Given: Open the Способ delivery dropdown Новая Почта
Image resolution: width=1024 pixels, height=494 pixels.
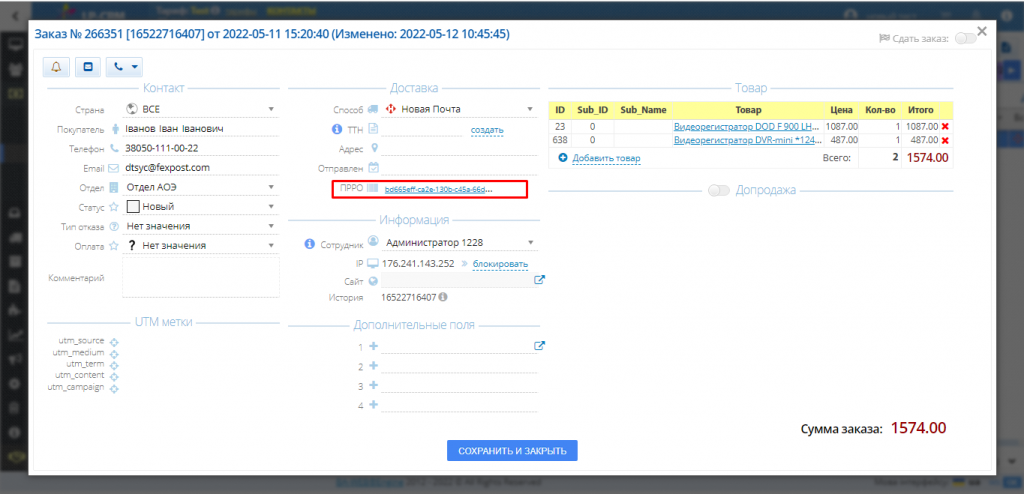Looking at the screenshot, I should (x=460, y=109).
